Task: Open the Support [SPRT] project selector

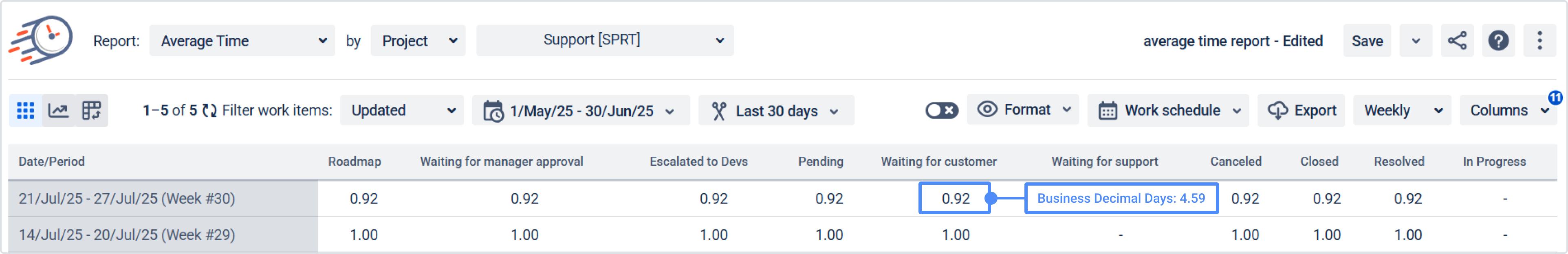Action: pyautogui.click(x=604, y=40)
